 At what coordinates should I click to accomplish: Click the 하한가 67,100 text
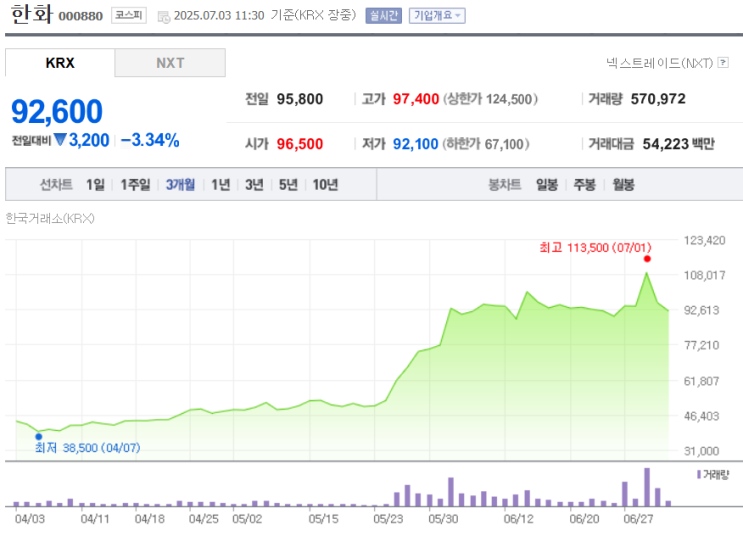486,144
